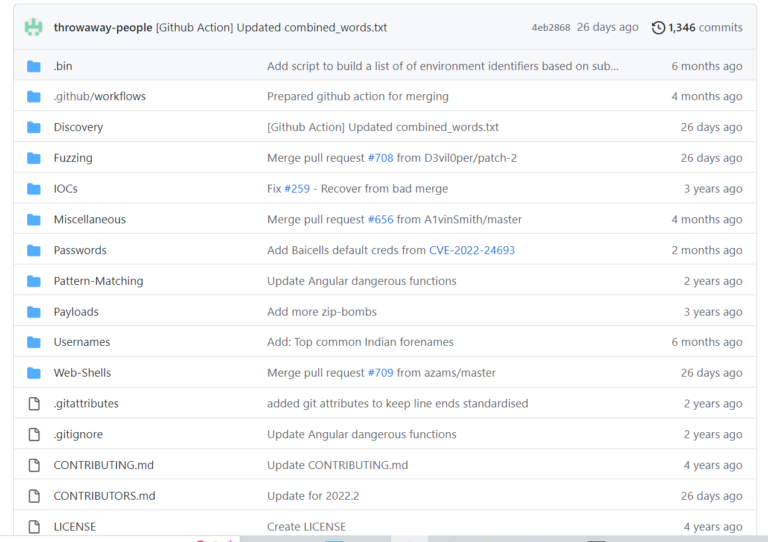Open issue #259 link
The height and width of the screenshot is (542, 768).
click(297, 189)
